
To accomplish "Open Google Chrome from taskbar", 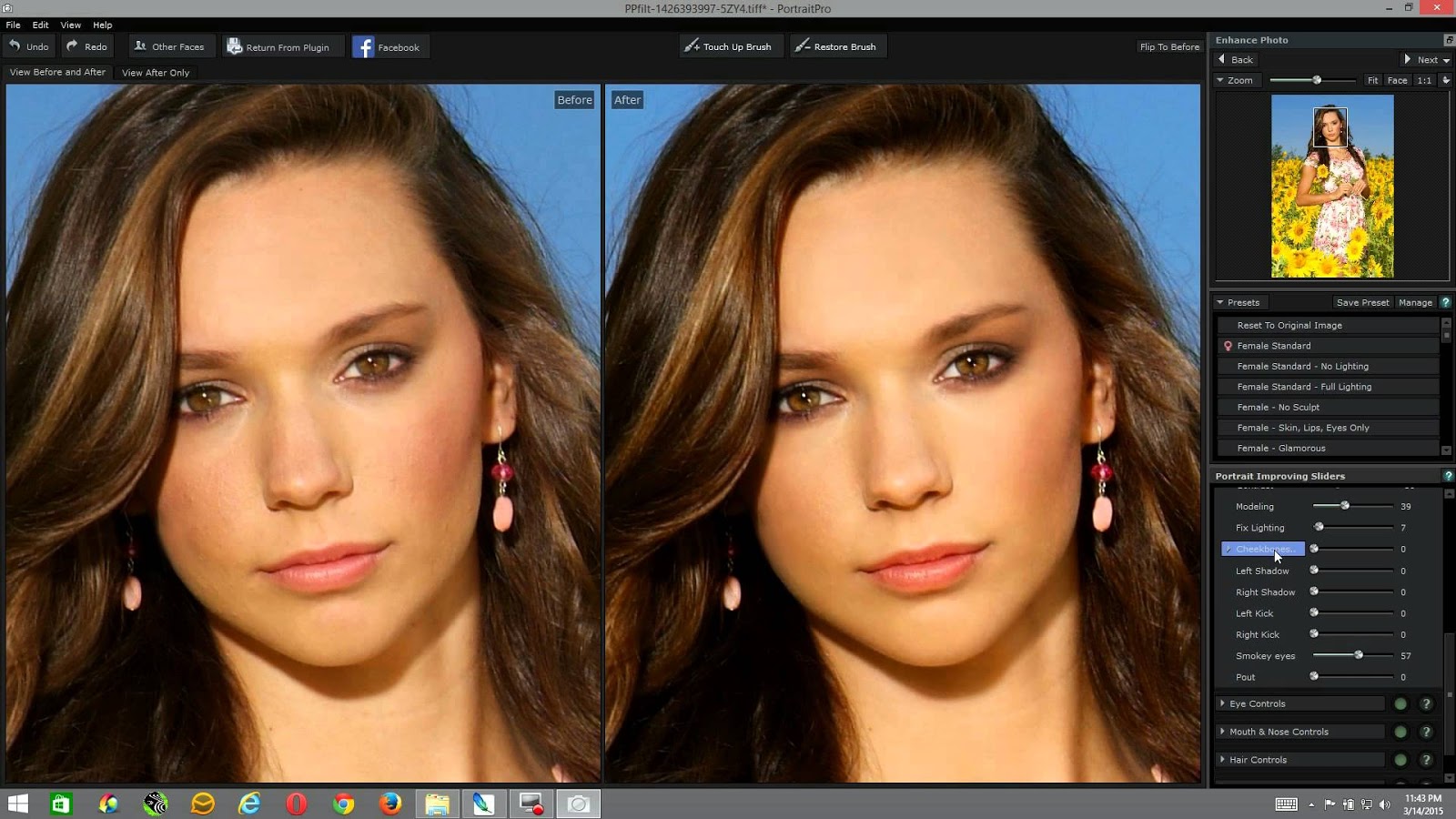I will [x=343, y=804].
